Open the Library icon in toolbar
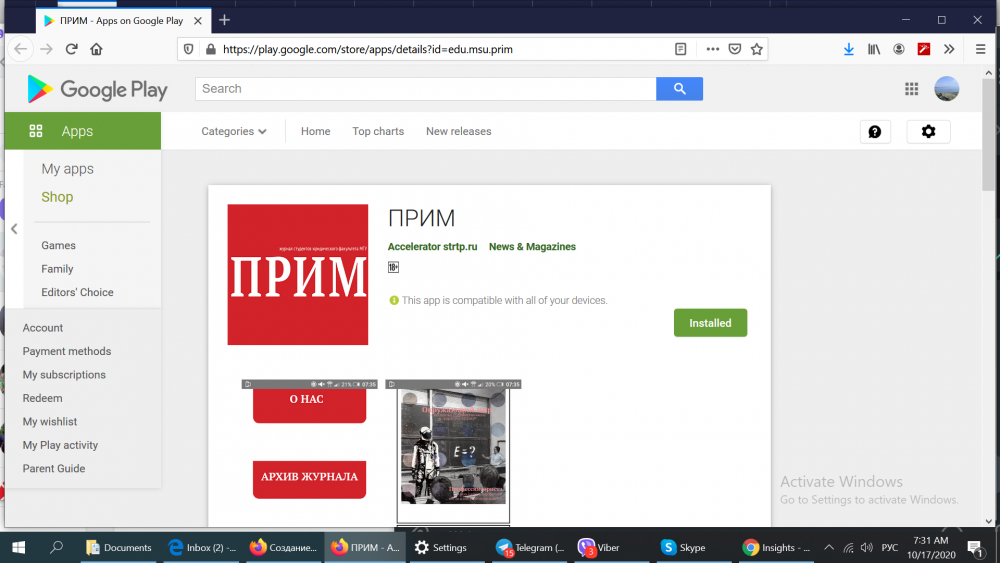1000x563 pixels. [x=874, y=49]
